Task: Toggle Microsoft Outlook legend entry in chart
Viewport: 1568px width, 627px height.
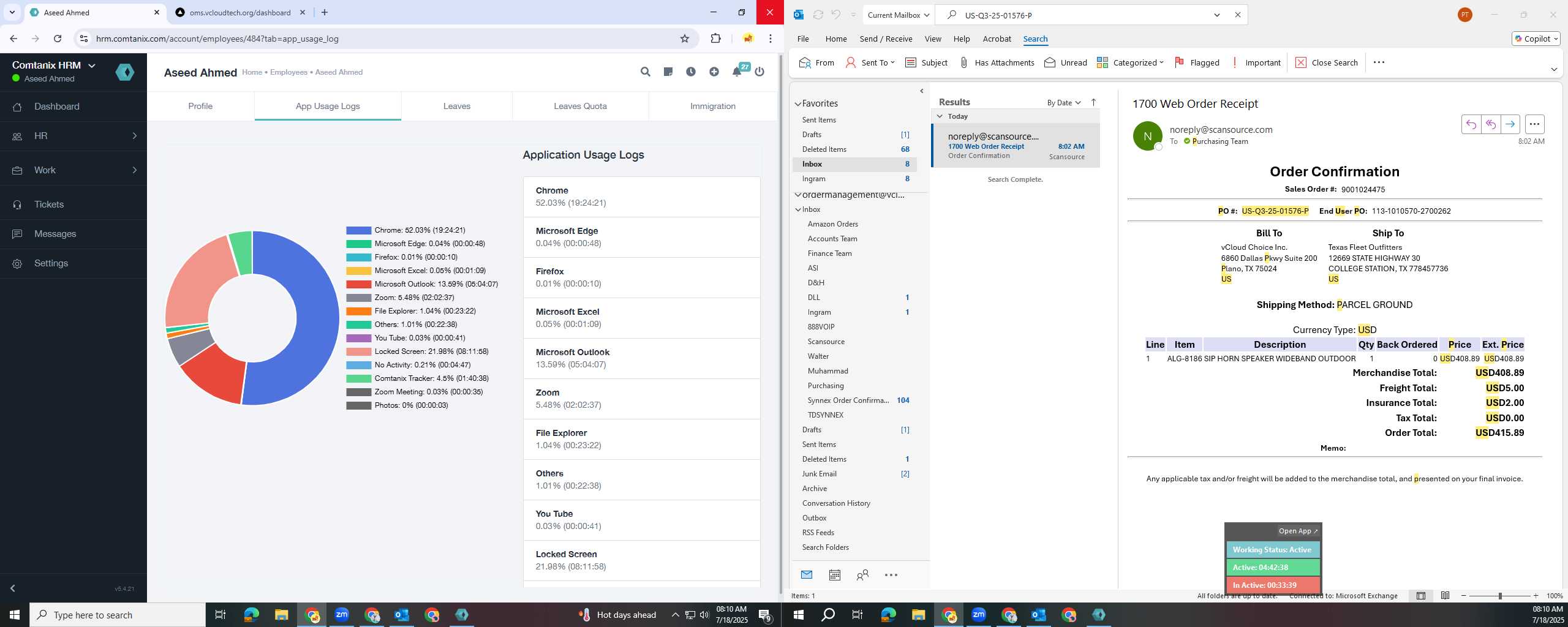Action: pyautogui.click(x=422, y=284)
